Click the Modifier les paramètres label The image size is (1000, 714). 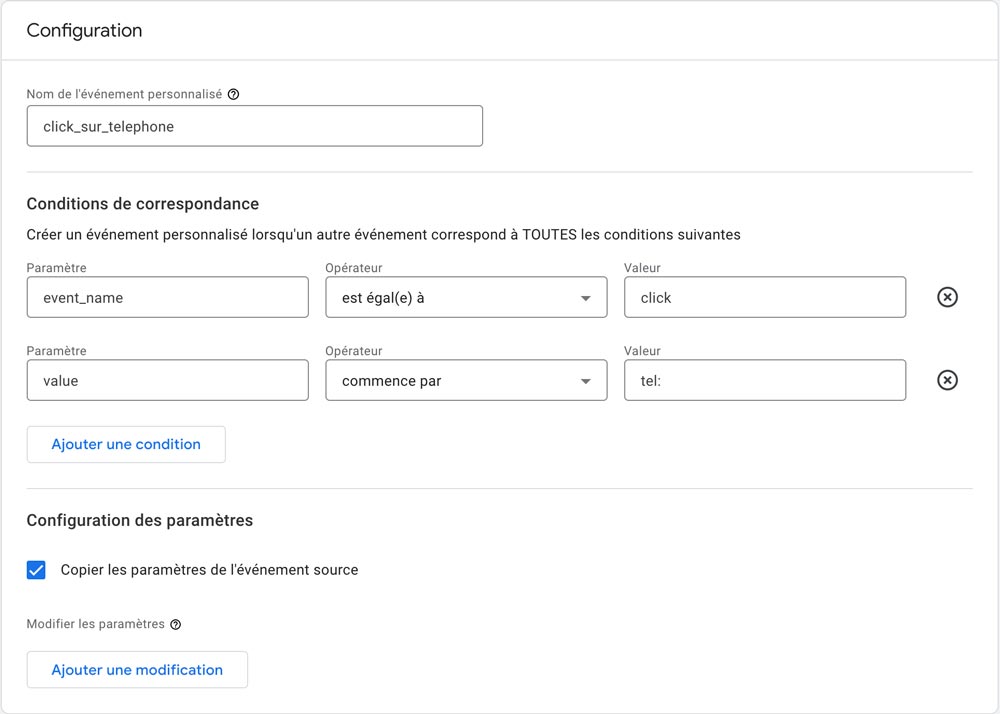96,624
